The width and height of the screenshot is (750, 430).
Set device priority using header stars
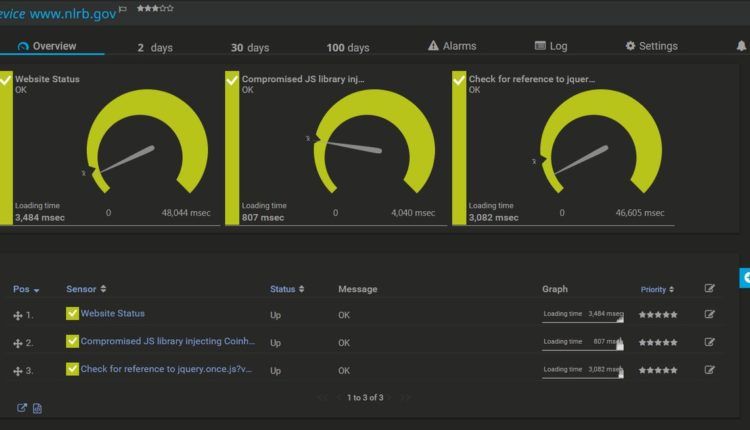coord(154,8)
